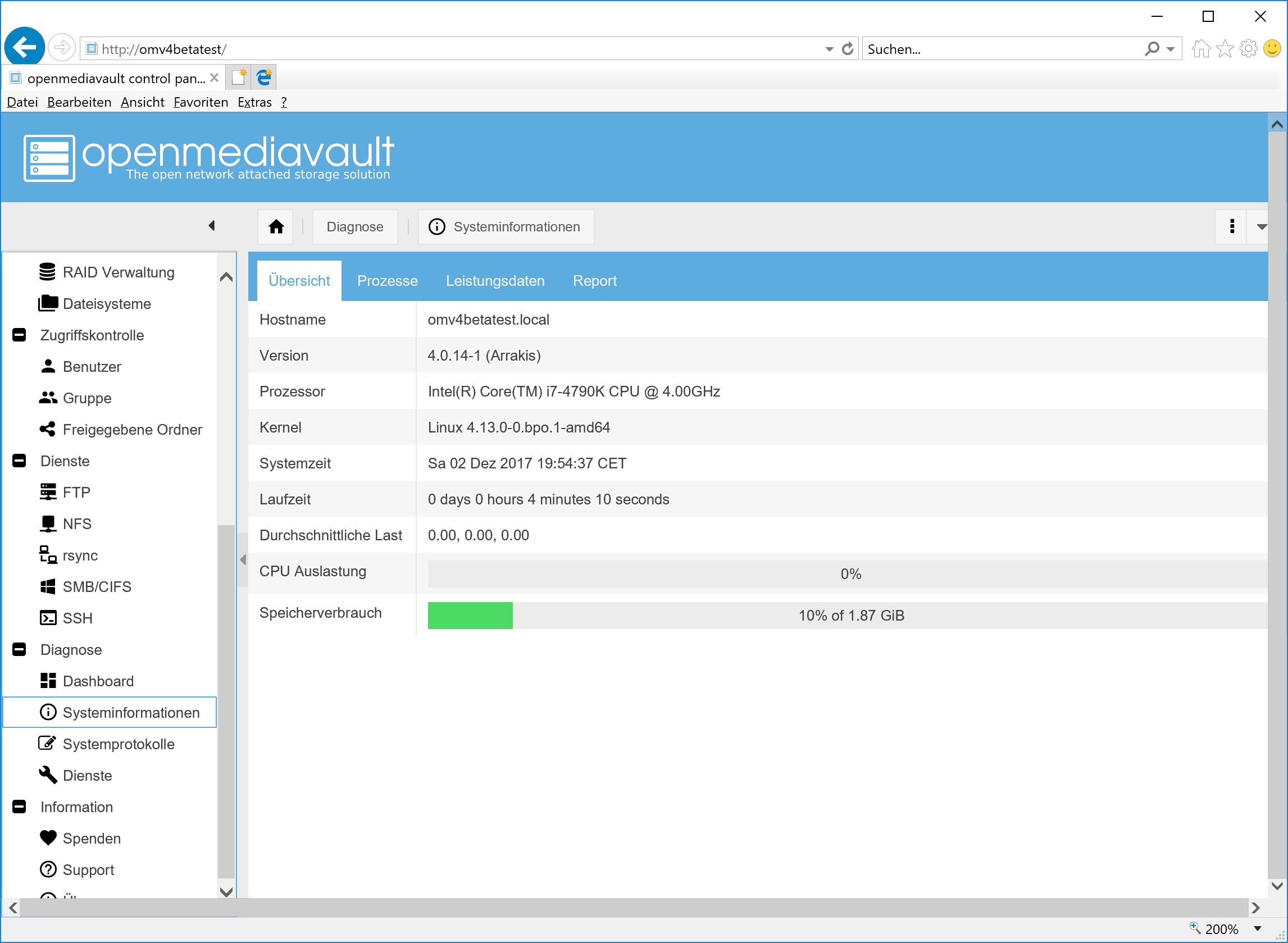1288x943 pixels.
Task: Open the browser home page icon
Action: pyautogui.click(x=1200, y=49)
